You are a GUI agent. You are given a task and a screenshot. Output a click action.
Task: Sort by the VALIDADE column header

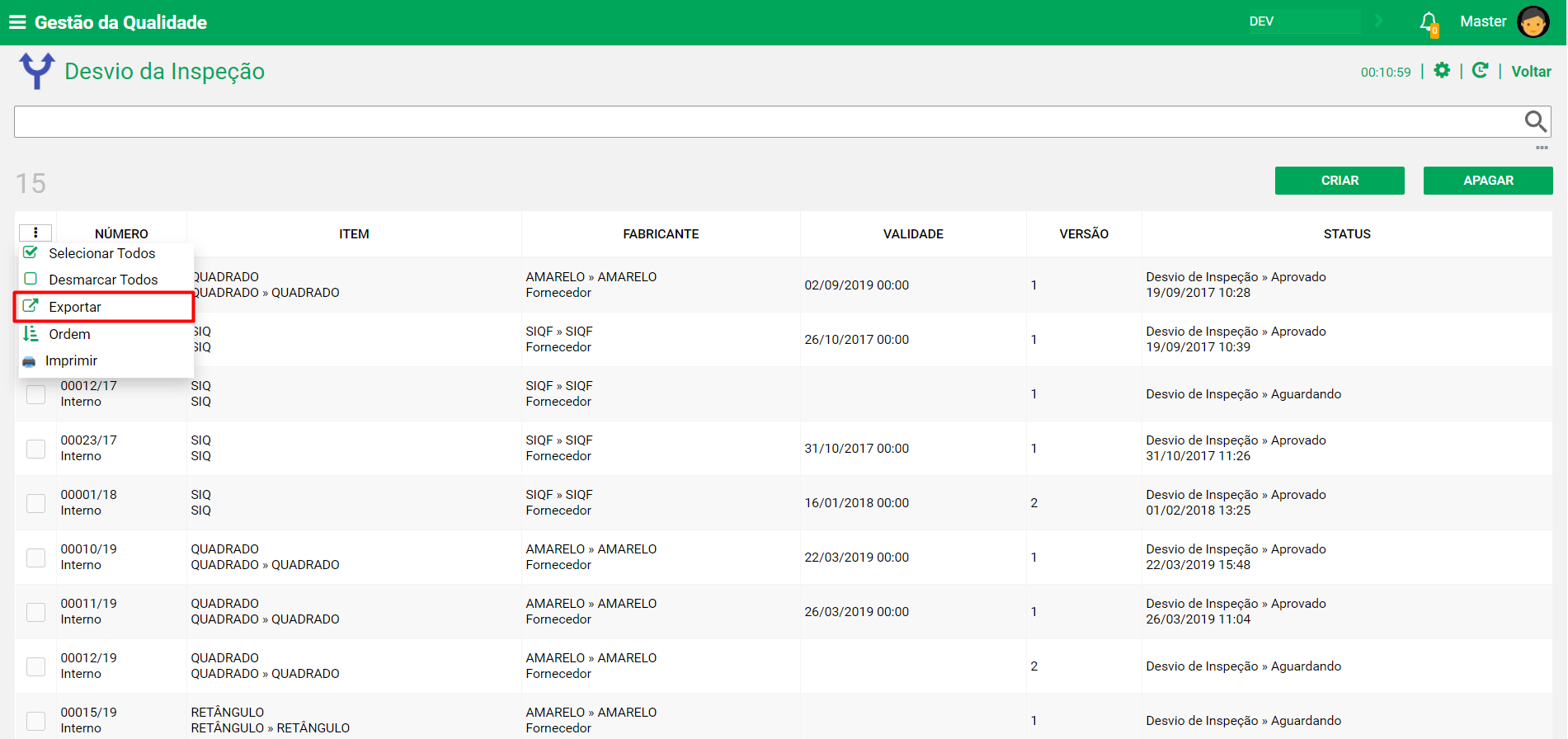click(913, 234)
